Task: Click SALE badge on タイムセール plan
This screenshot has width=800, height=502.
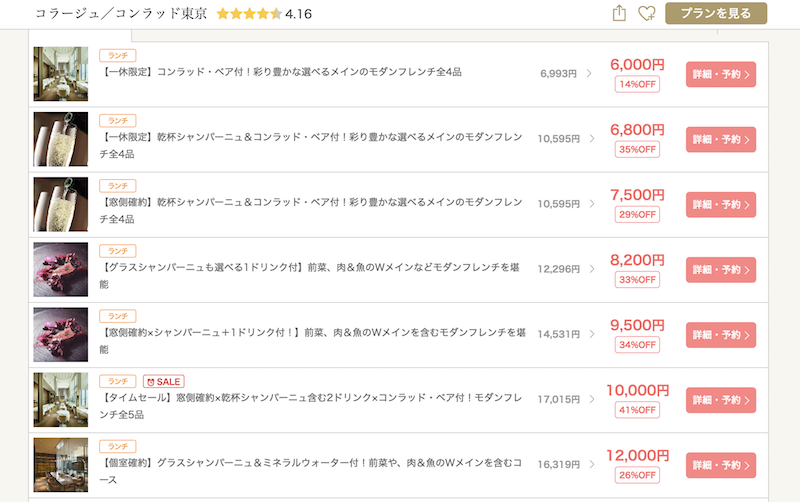Action: pos(164,382)
